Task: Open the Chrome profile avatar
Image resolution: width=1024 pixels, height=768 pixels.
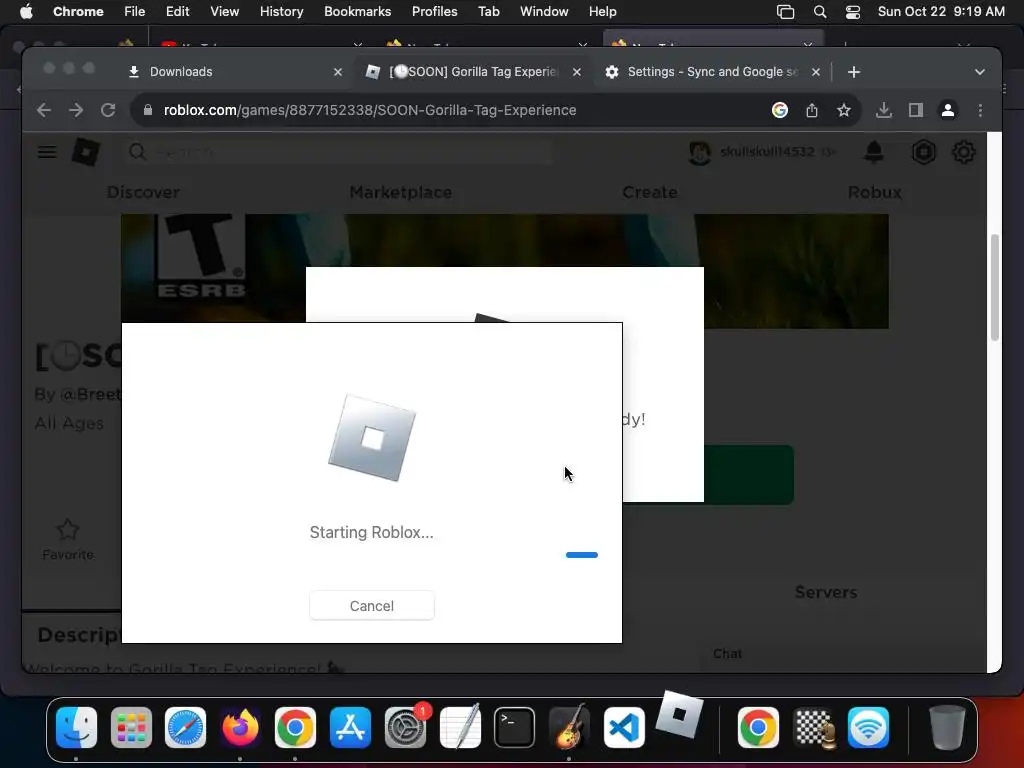Action: point(948,110)
